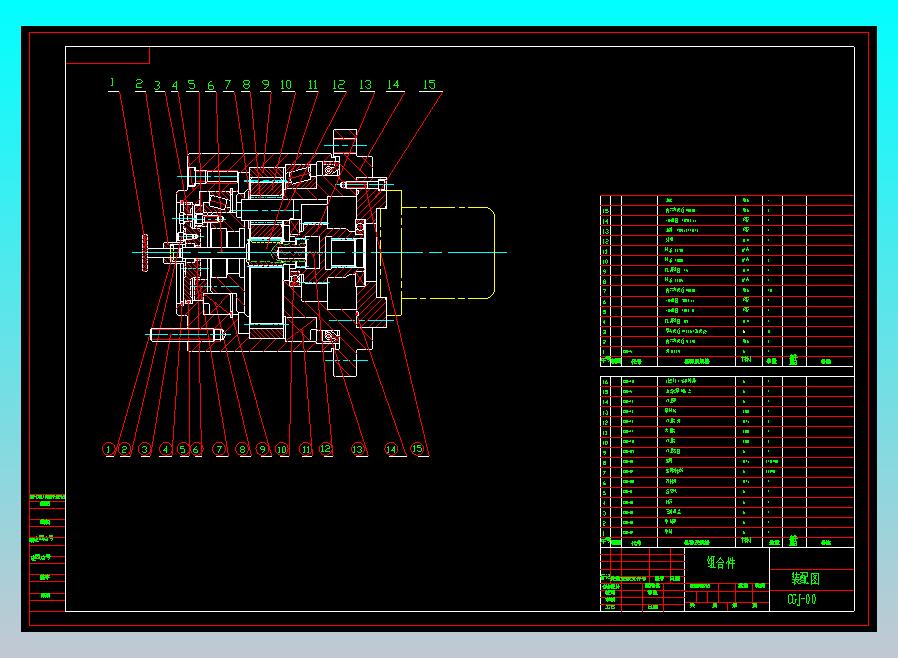The width and height of the screenshot is (898, 658).
Task: Select the red handwheel on the left
Action: [146, 251]
